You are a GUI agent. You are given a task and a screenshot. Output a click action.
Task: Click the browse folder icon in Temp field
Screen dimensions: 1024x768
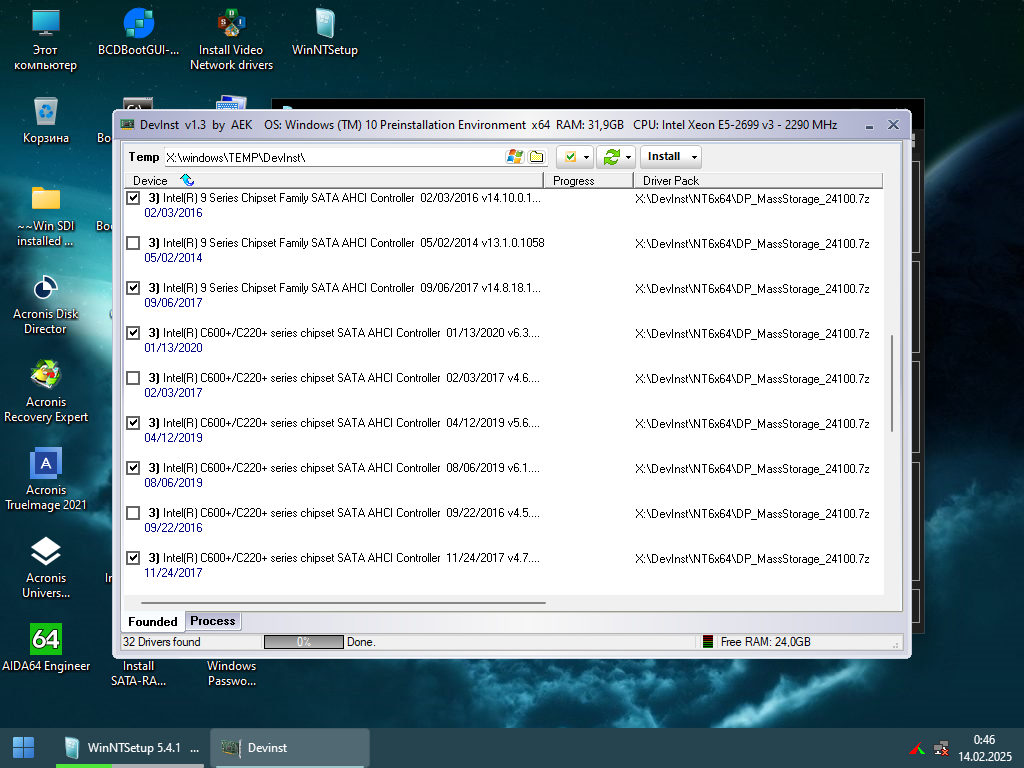(537, 157)
